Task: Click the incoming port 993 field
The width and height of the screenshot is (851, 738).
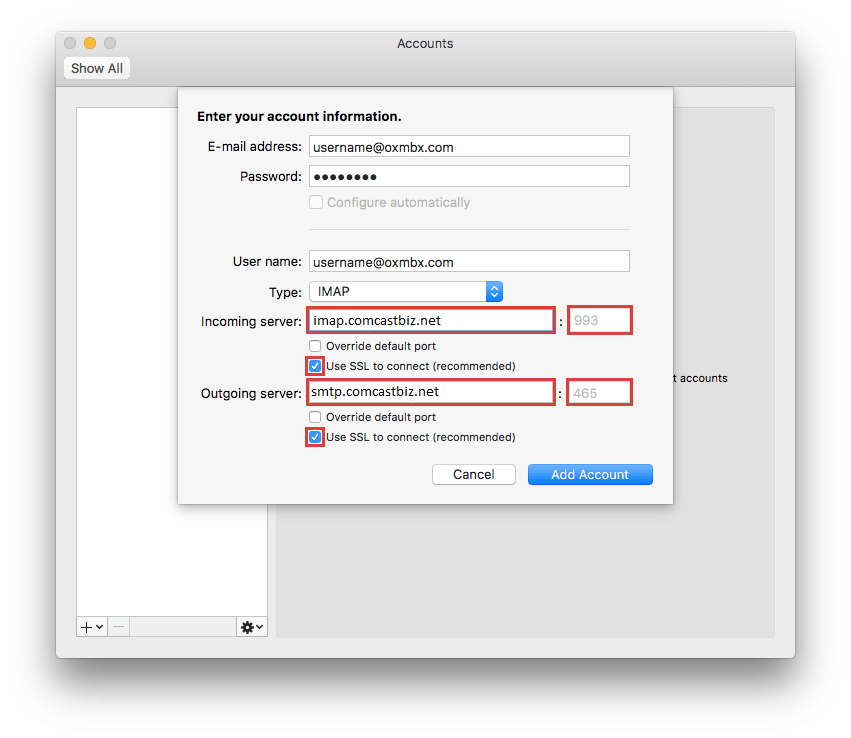Action: tap(600, 321)
